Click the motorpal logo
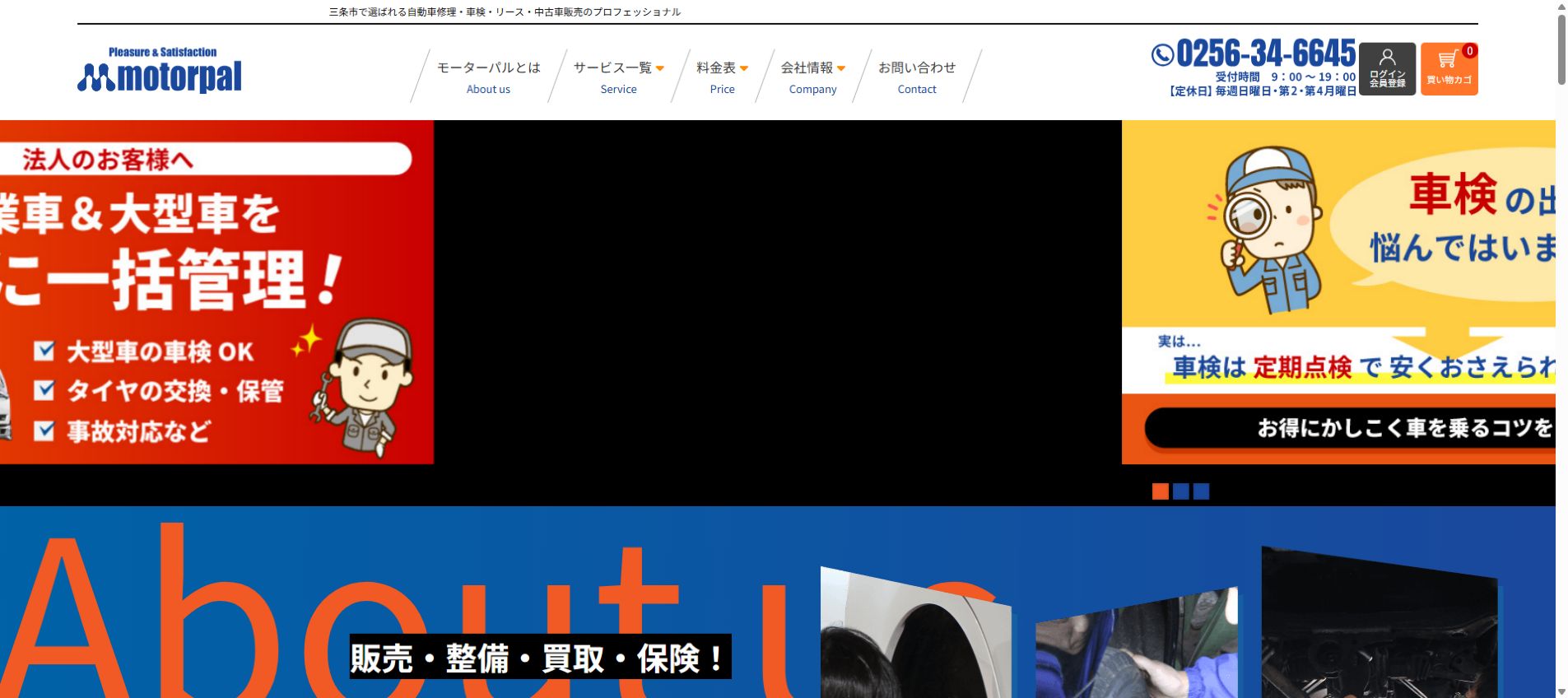Viewport: 1568px width, 698px height. click(x=160, y=69)
